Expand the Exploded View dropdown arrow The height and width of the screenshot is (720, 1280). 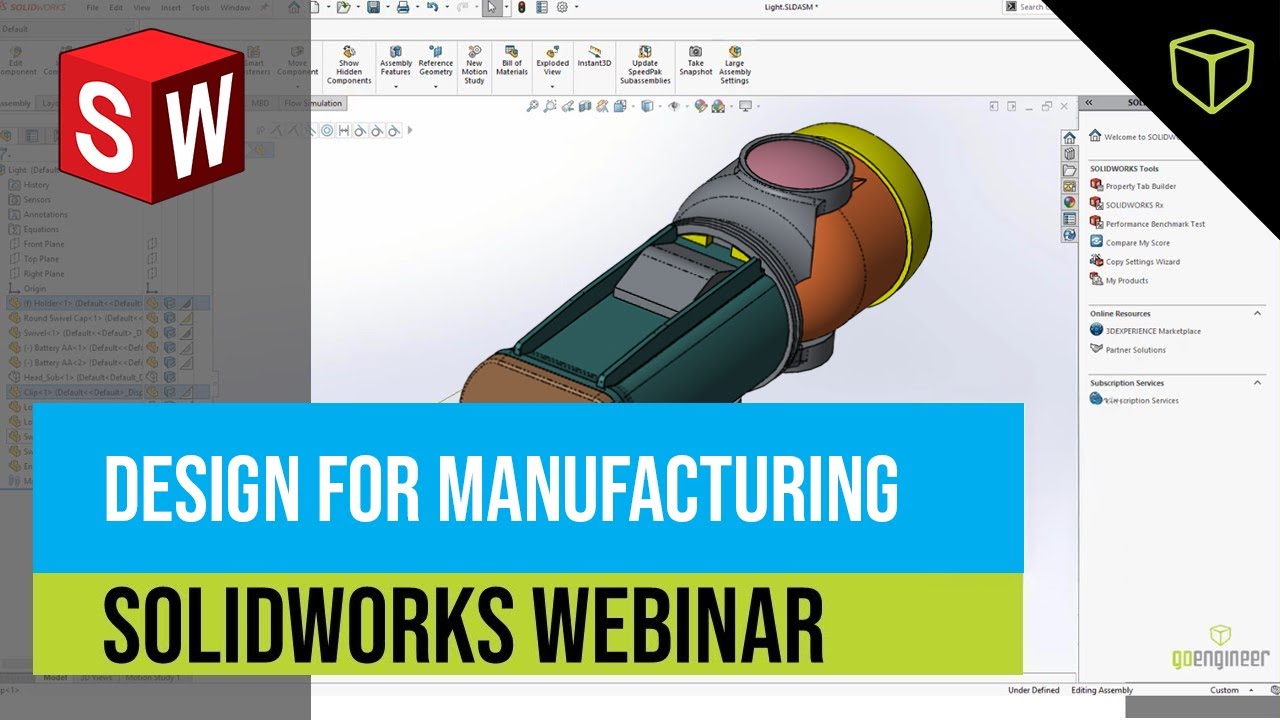pyautogui.click(x=552, y=87)
